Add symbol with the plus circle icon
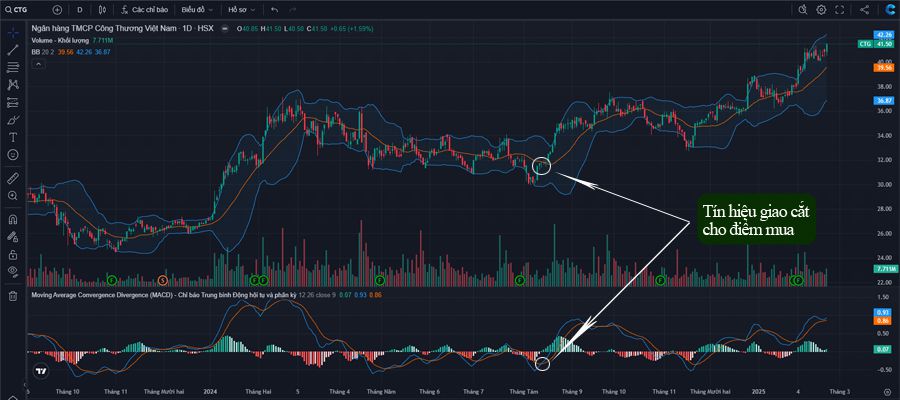900x400 pixels. click(57, 9)
